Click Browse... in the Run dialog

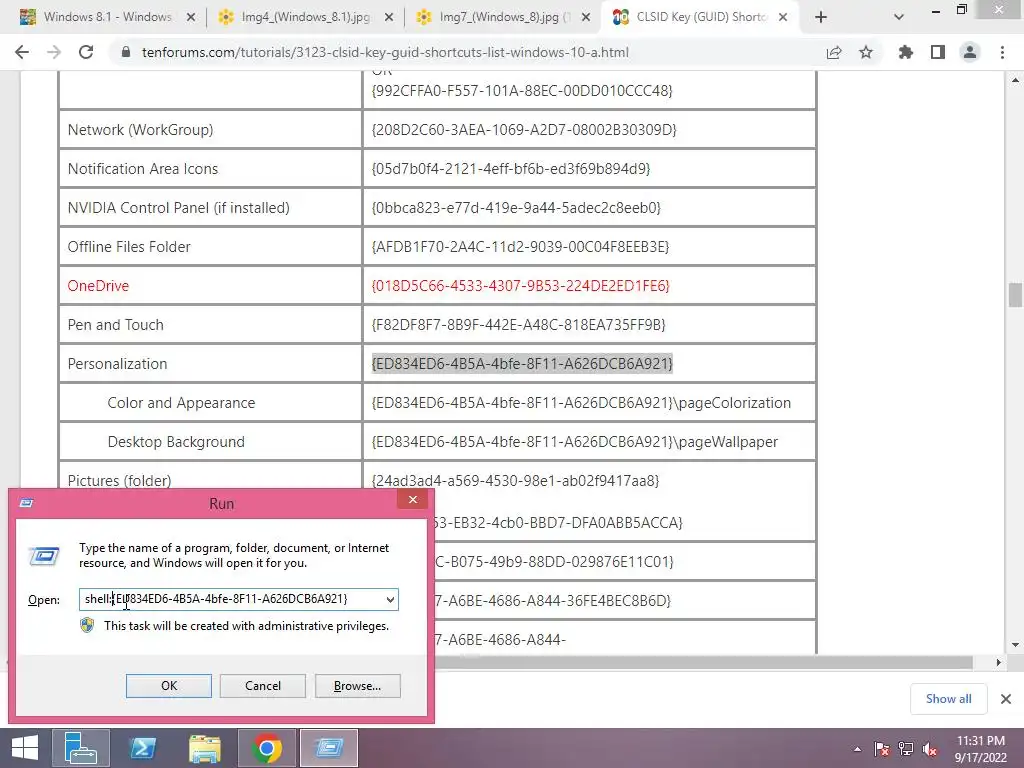(x=357, y=686)
